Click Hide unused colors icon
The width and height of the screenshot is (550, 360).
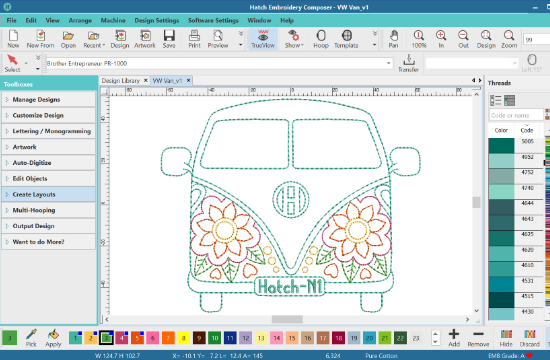click(x=506, y=338)
